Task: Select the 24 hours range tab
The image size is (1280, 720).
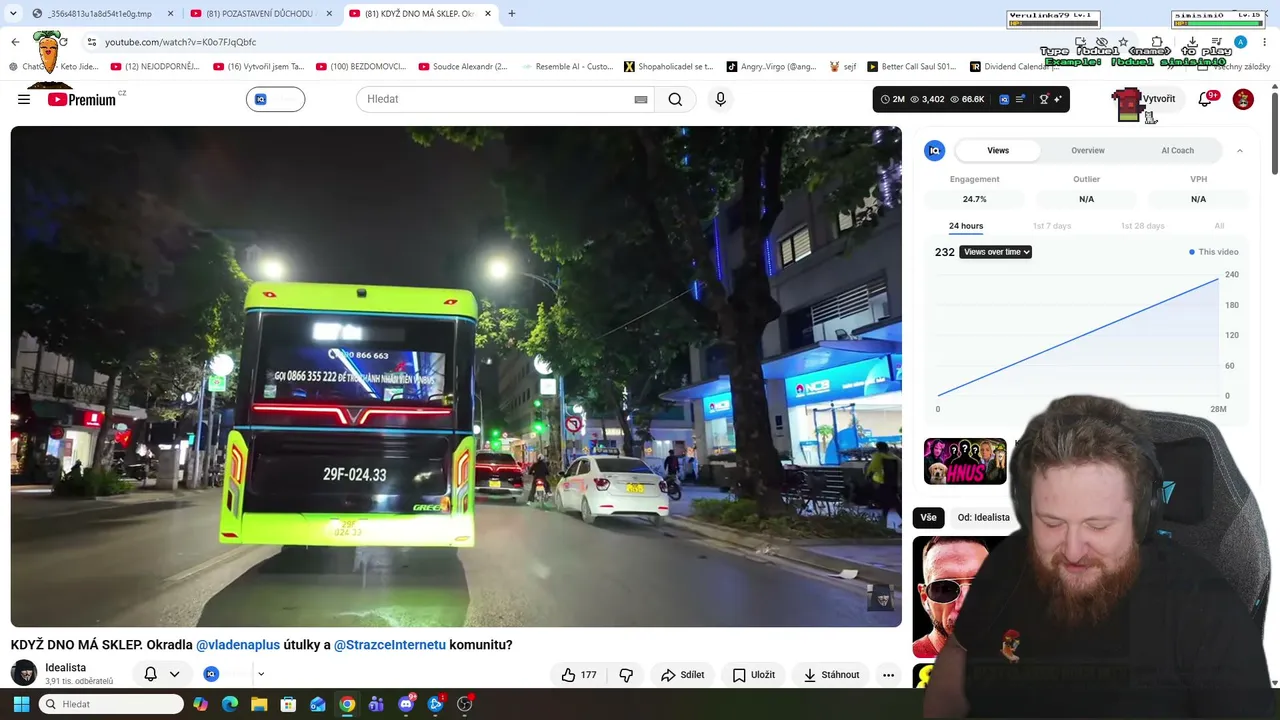Action: pyautogui.click(x=966, y=226)
